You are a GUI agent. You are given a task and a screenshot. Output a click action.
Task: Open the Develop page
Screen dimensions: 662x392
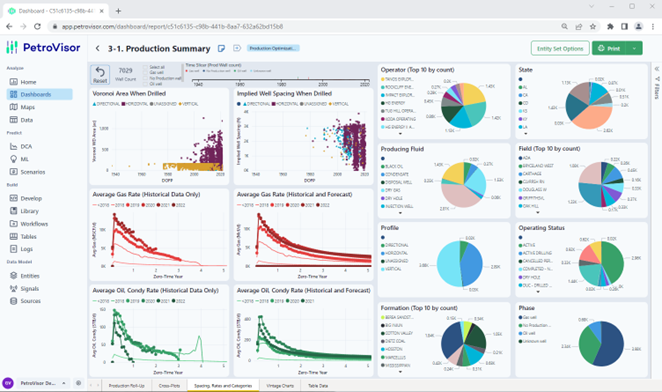click(31, 198)
